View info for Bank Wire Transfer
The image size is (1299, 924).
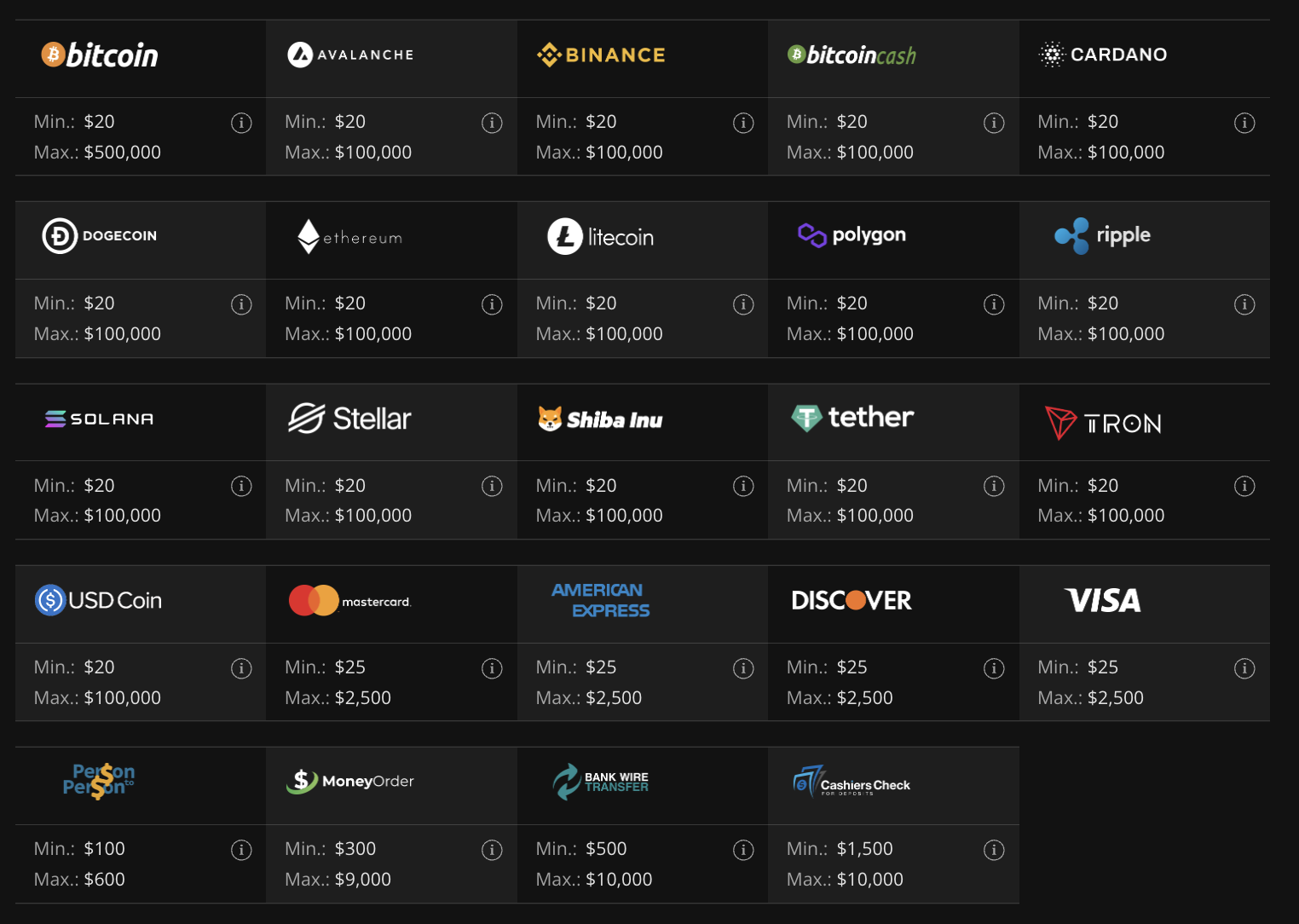pyautogui.click(x=743, y=850)
